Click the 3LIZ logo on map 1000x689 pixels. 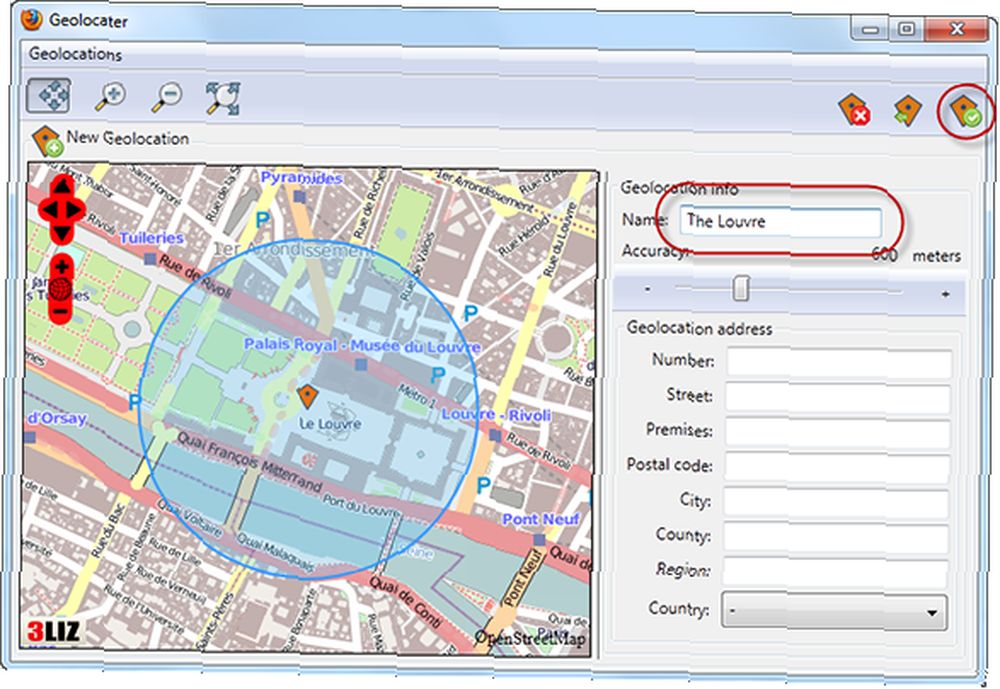54,632
